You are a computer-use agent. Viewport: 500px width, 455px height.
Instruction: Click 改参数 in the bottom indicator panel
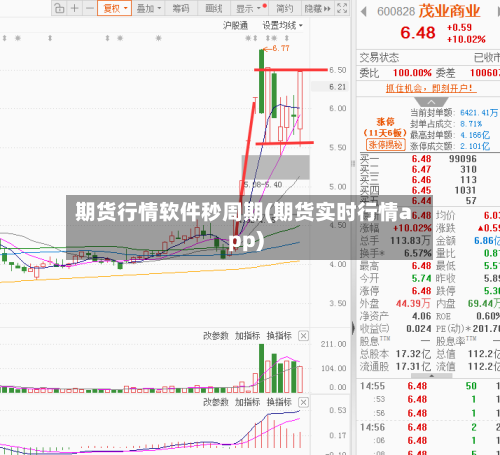point(216,402)
